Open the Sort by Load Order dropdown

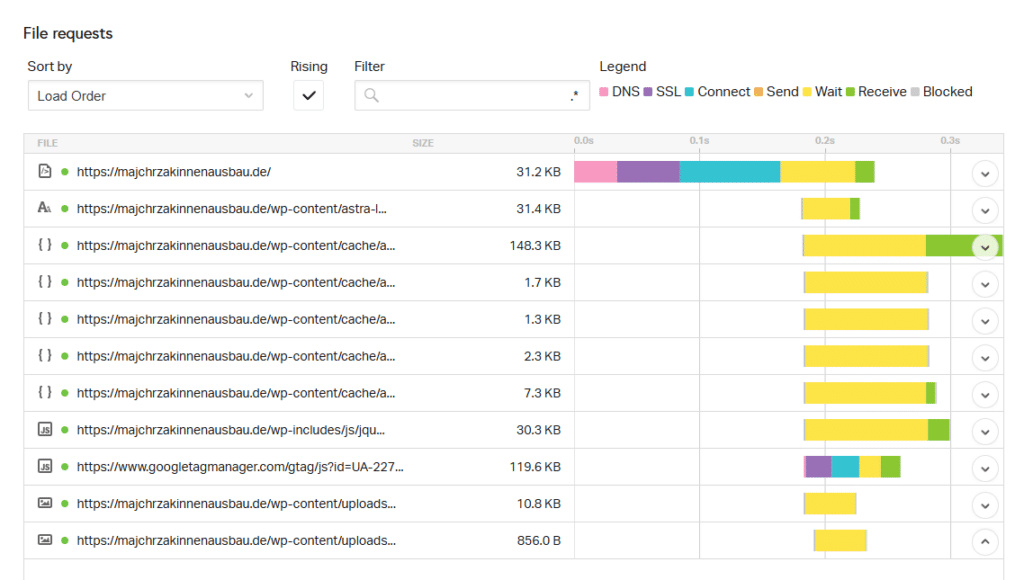(x=145, y=96)
